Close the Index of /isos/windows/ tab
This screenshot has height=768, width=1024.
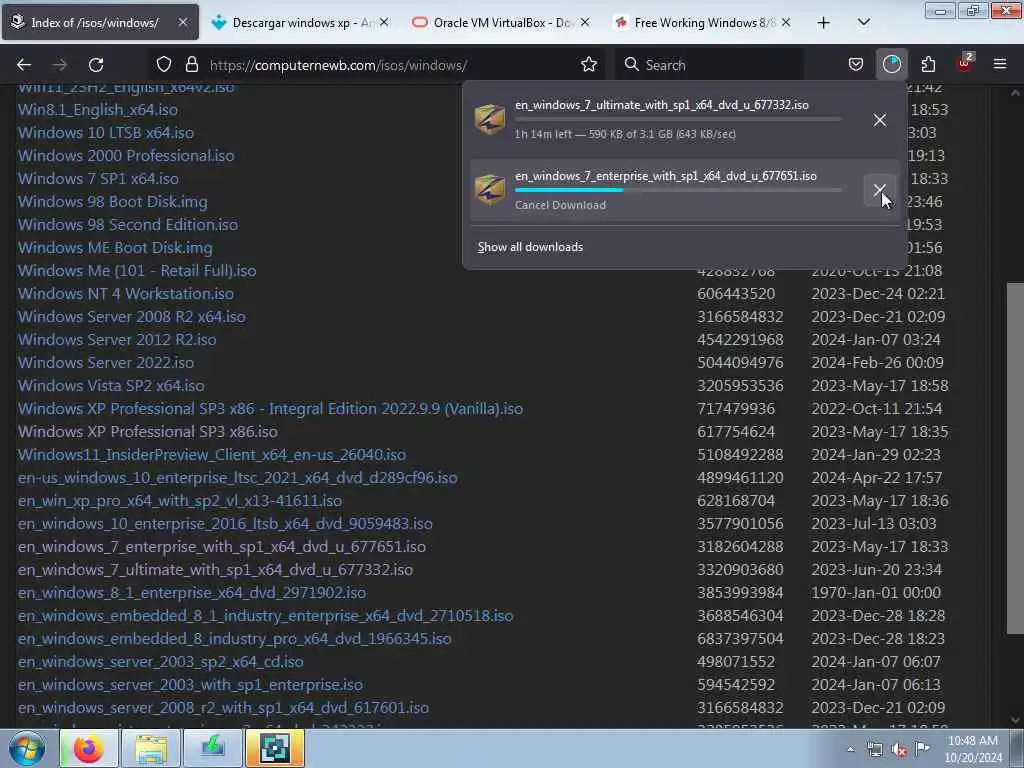point(183,22)
